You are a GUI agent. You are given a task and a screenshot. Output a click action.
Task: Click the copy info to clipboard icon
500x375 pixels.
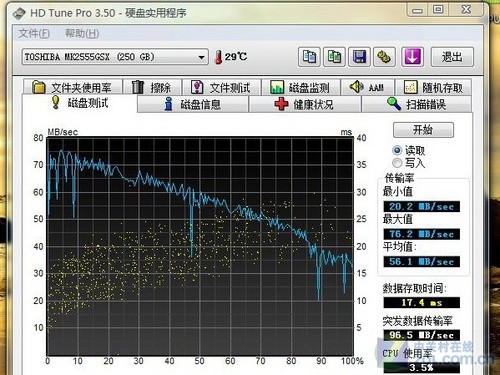(309, 57)
